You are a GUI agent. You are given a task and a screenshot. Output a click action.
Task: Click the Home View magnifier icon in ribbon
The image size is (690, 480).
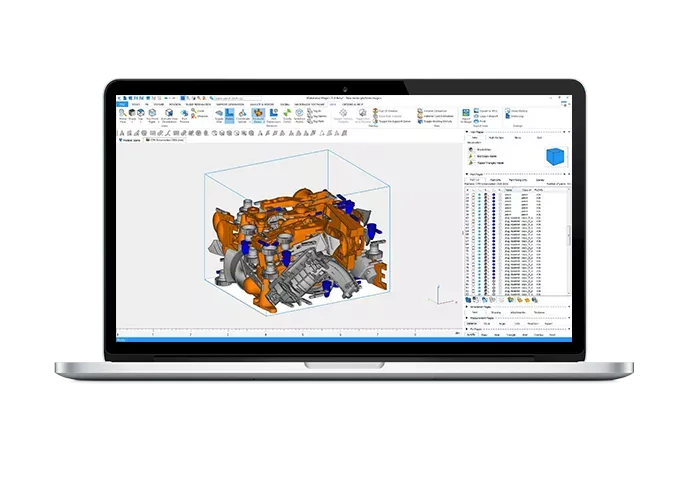pos(122,113)
